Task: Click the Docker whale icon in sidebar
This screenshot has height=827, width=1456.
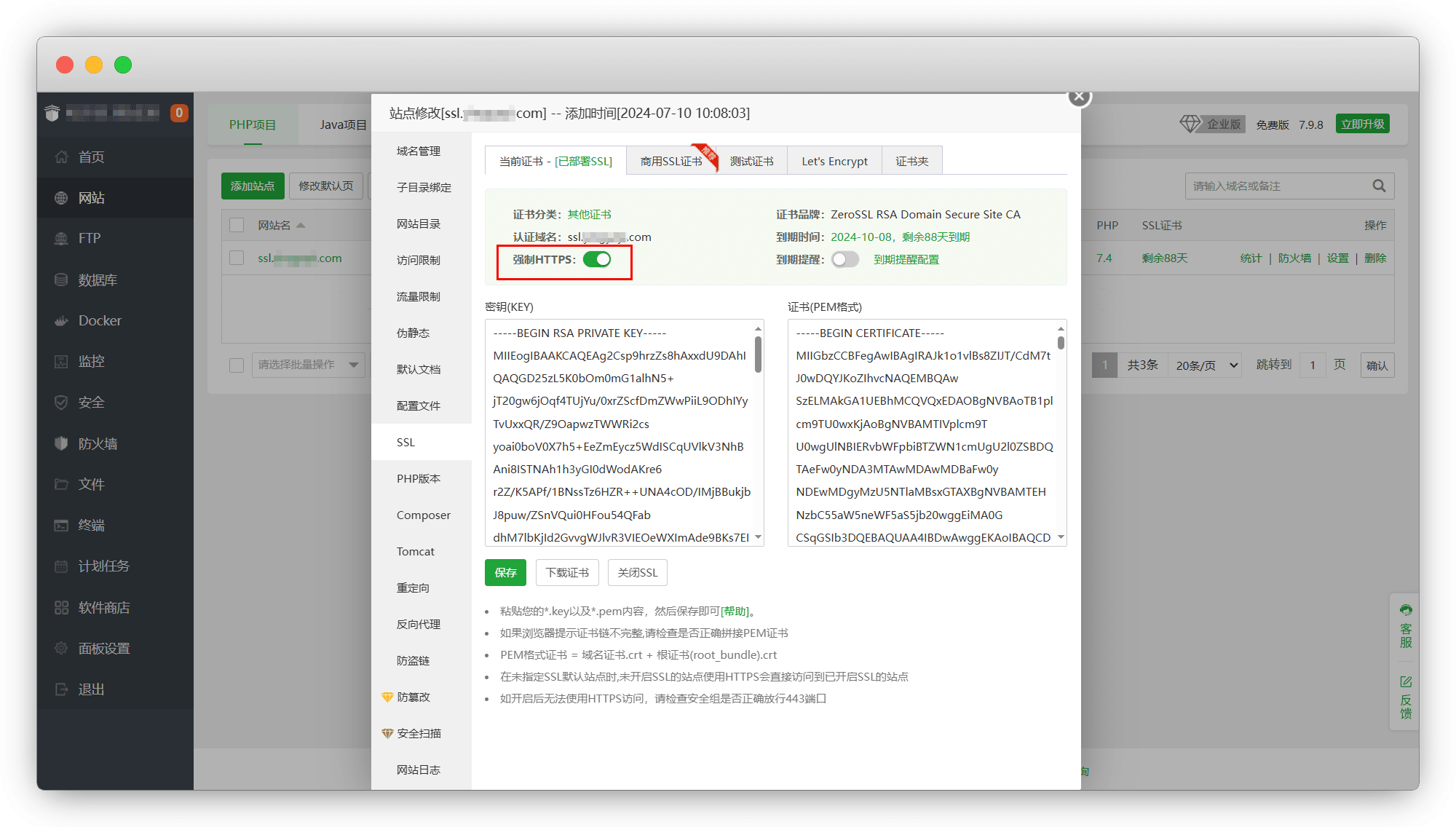Action: click(61, 321)
